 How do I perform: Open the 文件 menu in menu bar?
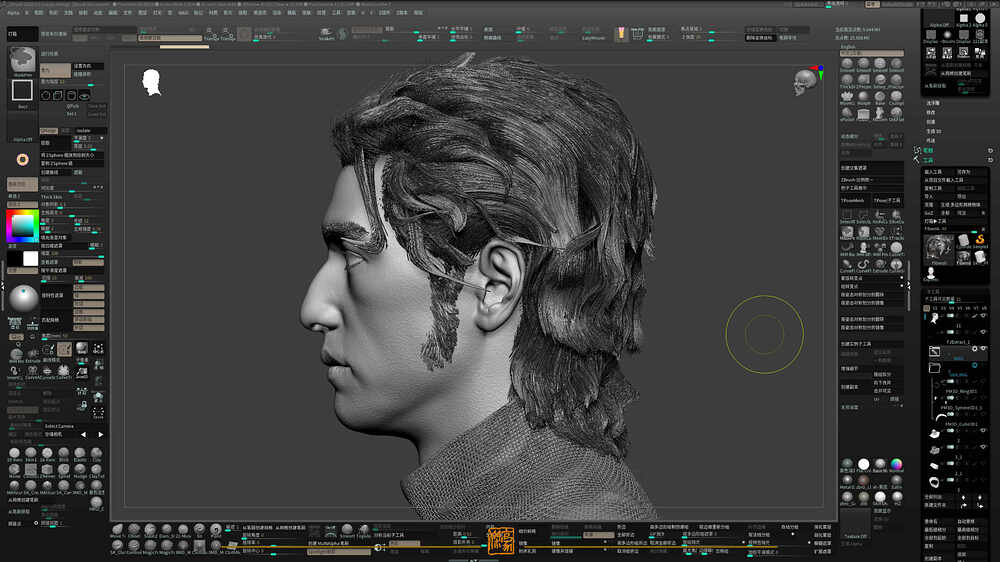pyautogui.click(x=128, y=12)
